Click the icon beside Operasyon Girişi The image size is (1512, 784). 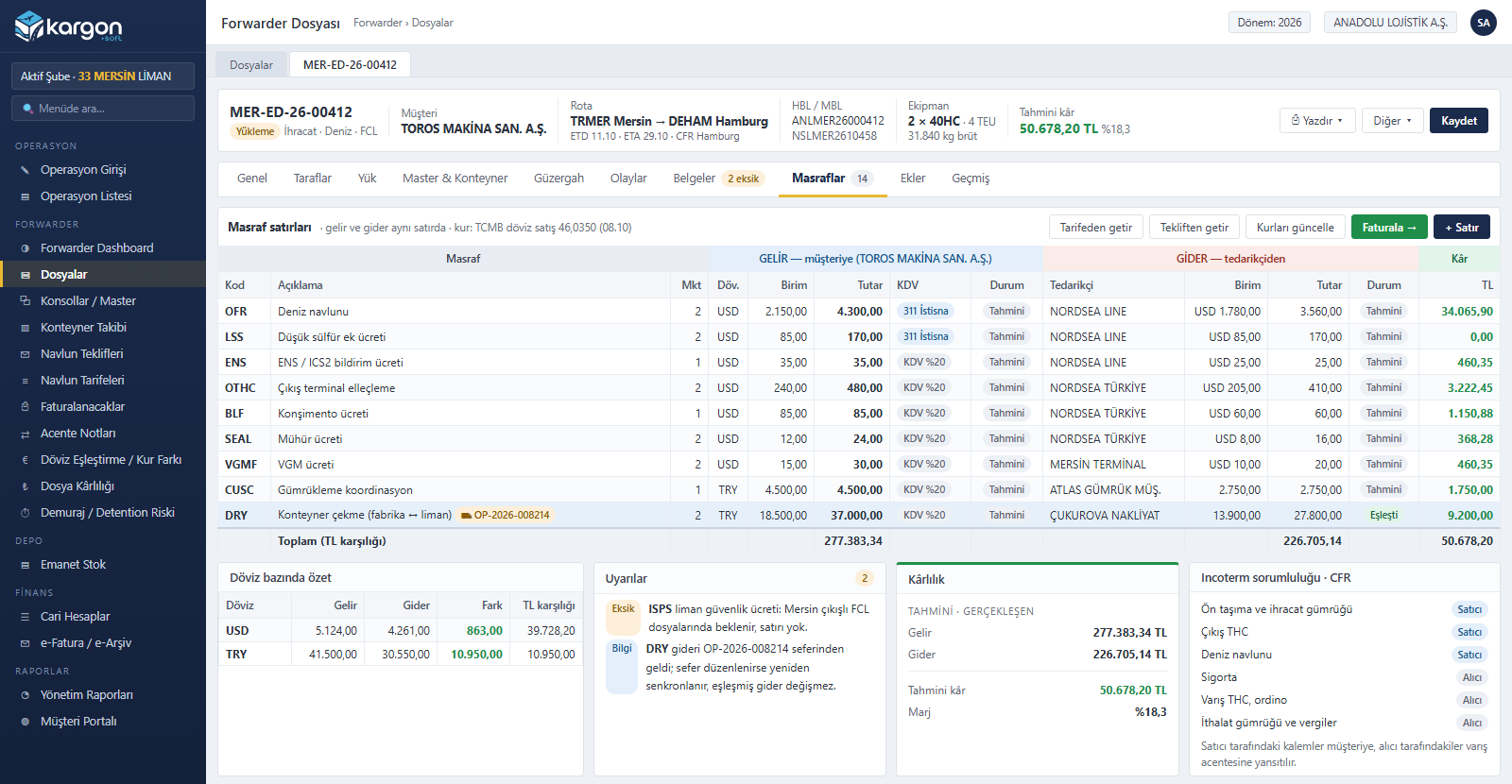click(26, 170)
